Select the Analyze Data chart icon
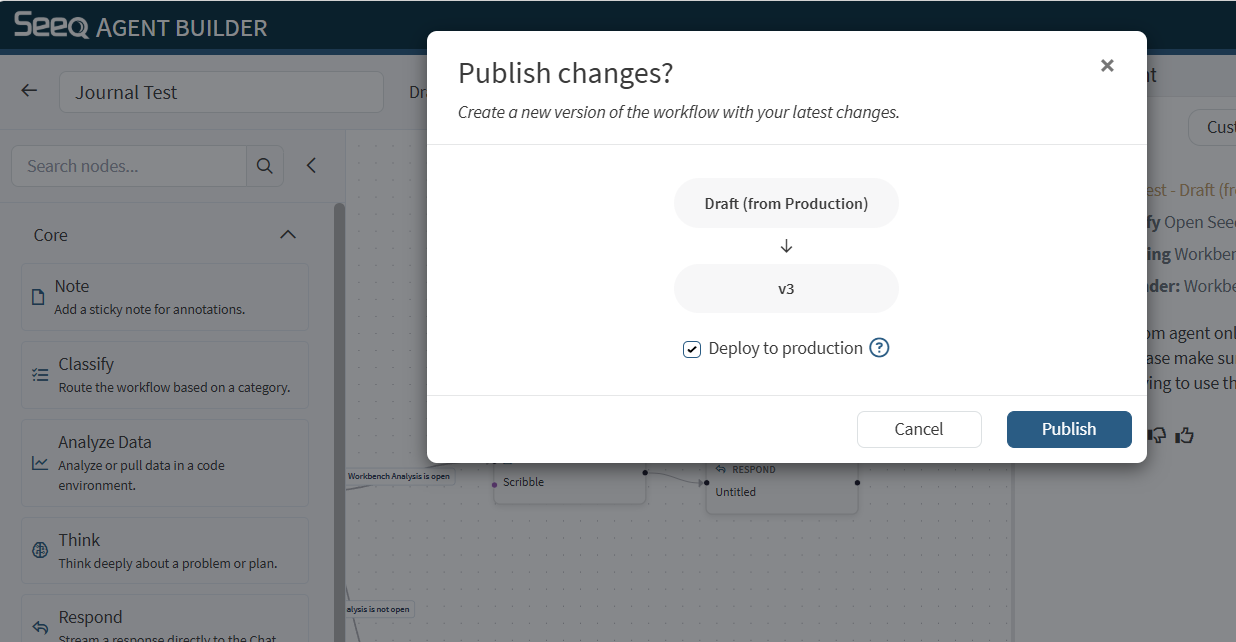 click(x=40, y=463)
